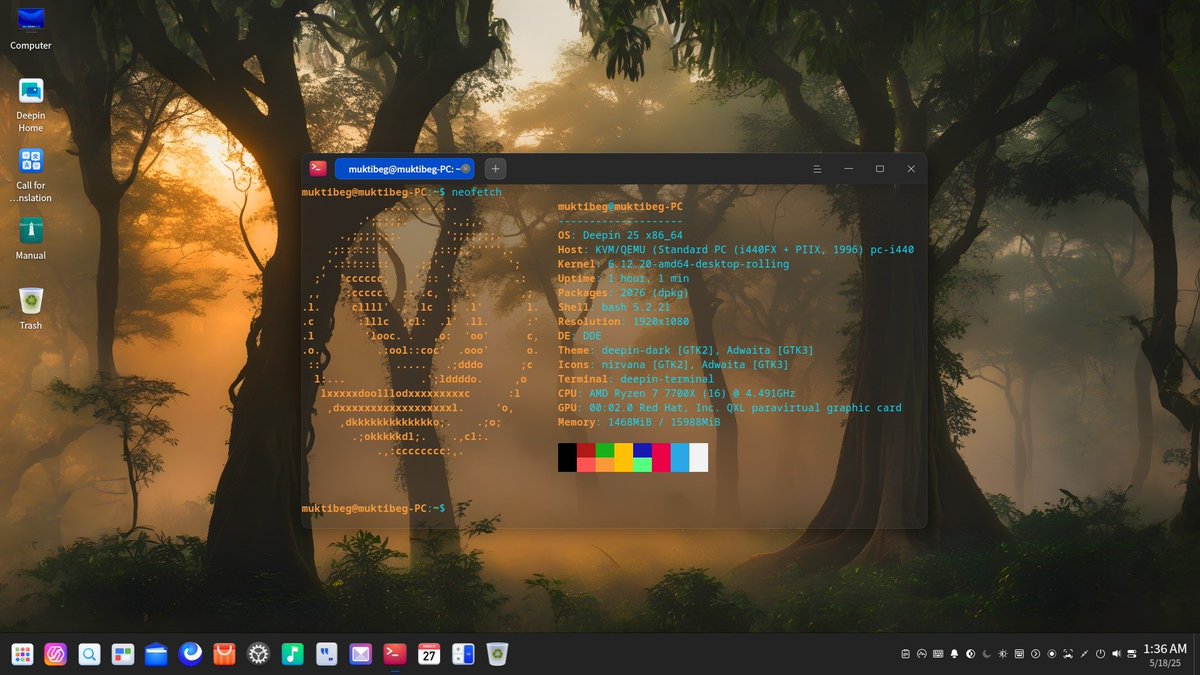Open the notification bell in the tray
The width and height of the screenshot is (1200, 675).
(x=954, y=654)
